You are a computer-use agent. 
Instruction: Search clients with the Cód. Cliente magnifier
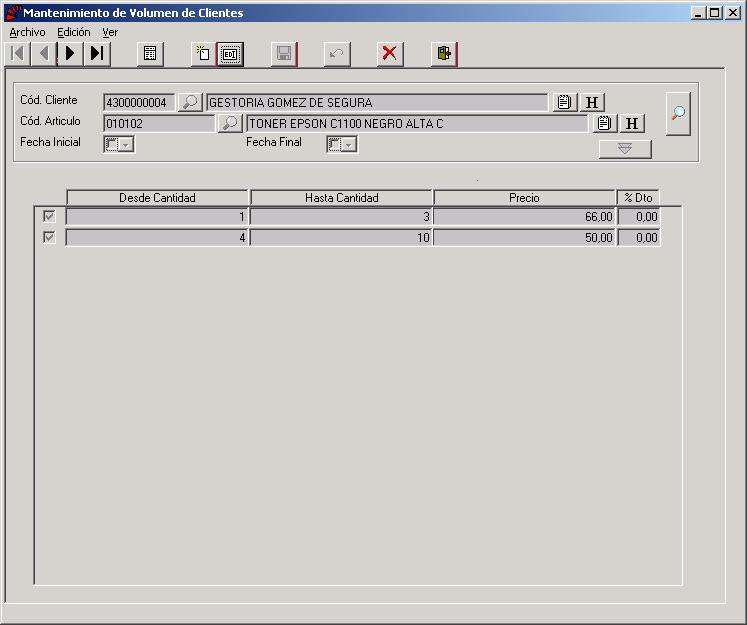(190, 102)
